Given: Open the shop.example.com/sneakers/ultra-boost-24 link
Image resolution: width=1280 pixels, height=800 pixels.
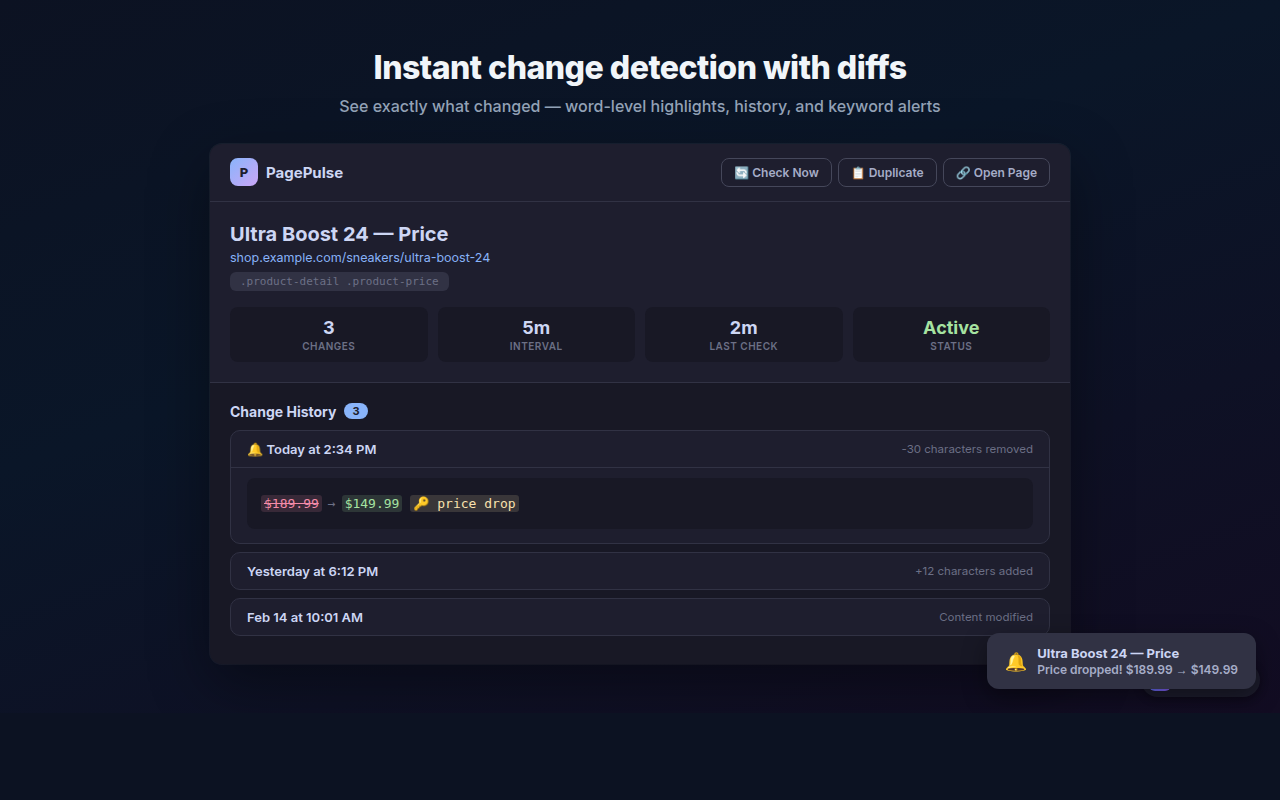Looking at the screenshot, I should click(x=360, y=257).
